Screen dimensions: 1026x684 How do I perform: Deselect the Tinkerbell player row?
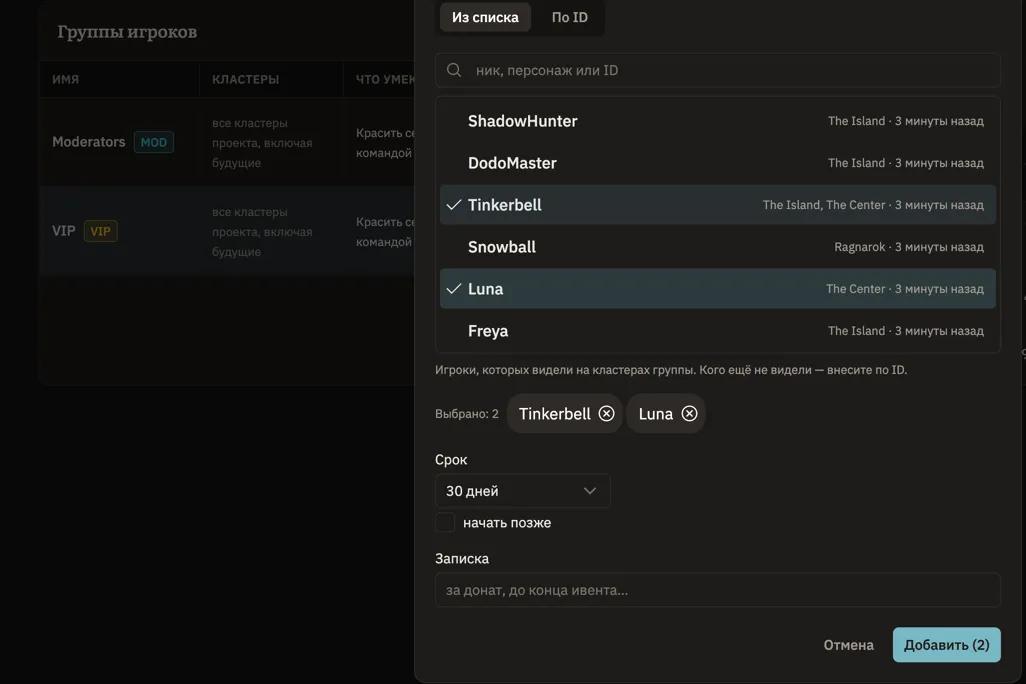point(718,205)
